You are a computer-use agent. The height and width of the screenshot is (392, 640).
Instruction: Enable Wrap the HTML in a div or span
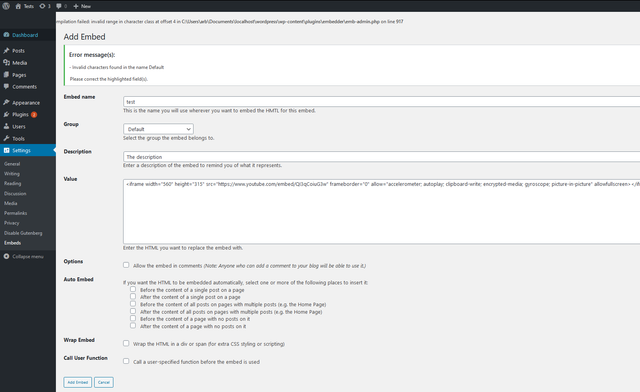point(126,343)
